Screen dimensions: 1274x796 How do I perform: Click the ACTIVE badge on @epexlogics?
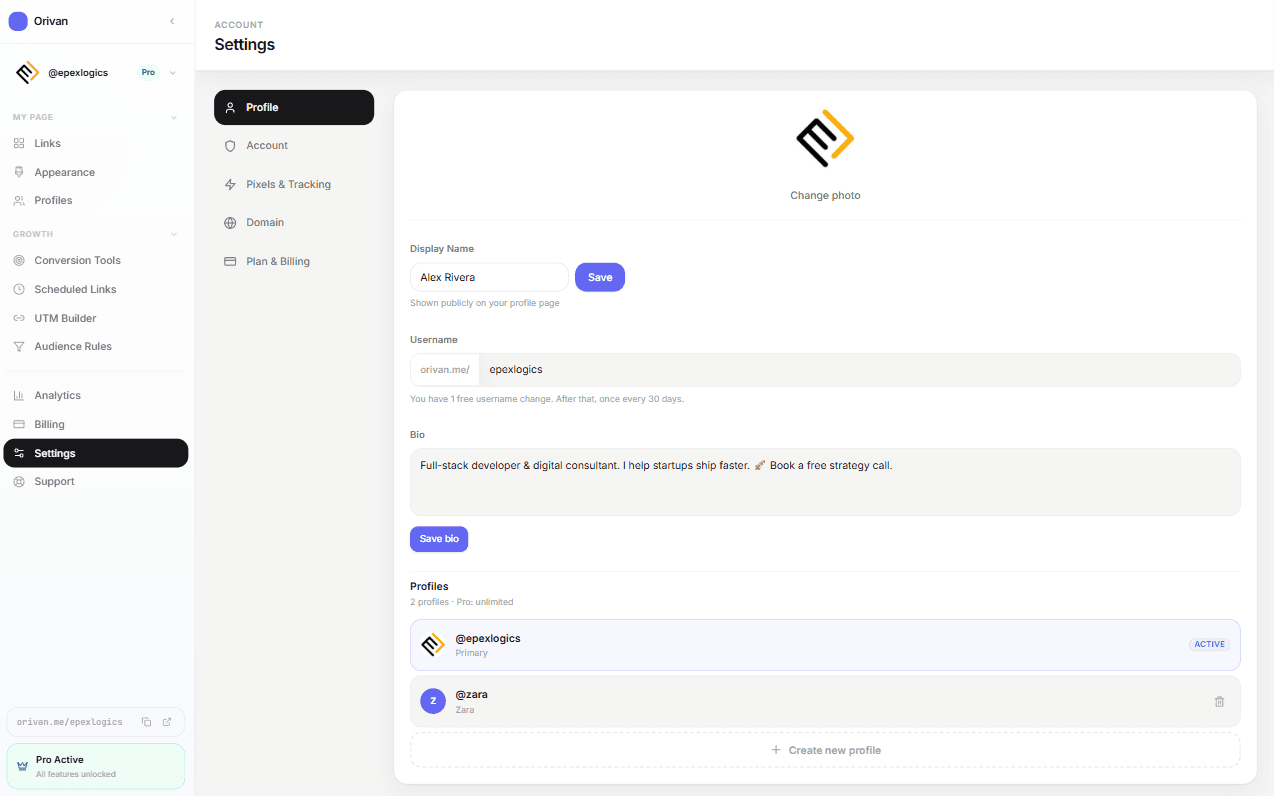(x=1209, y=644)
